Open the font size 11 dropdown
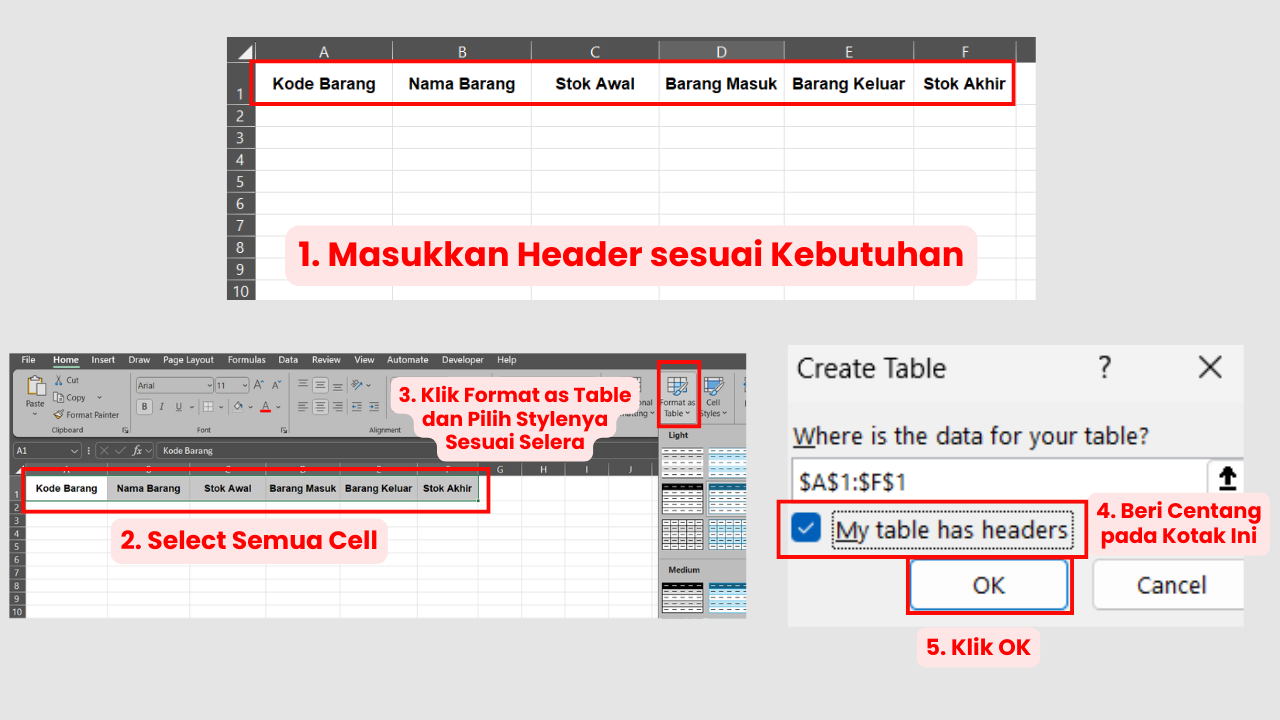 (243, 385)
